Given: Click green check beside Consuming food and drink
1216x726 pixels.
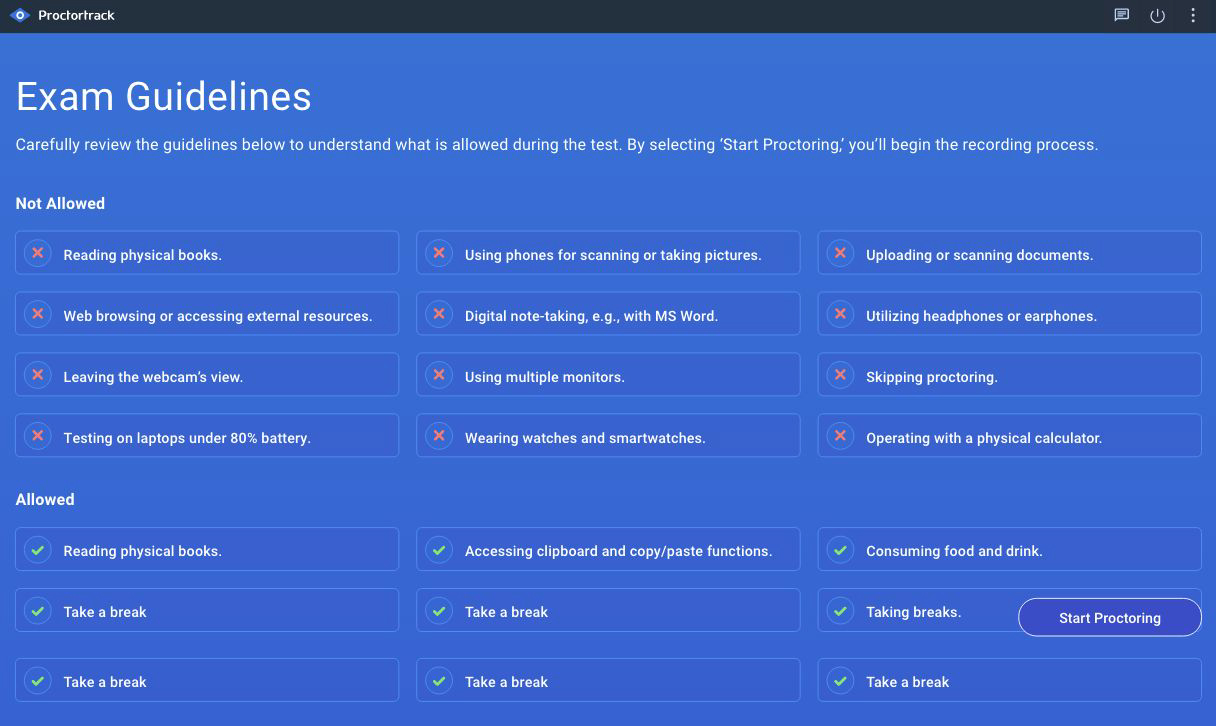Looking at the screenshot, I should [840, 550].
